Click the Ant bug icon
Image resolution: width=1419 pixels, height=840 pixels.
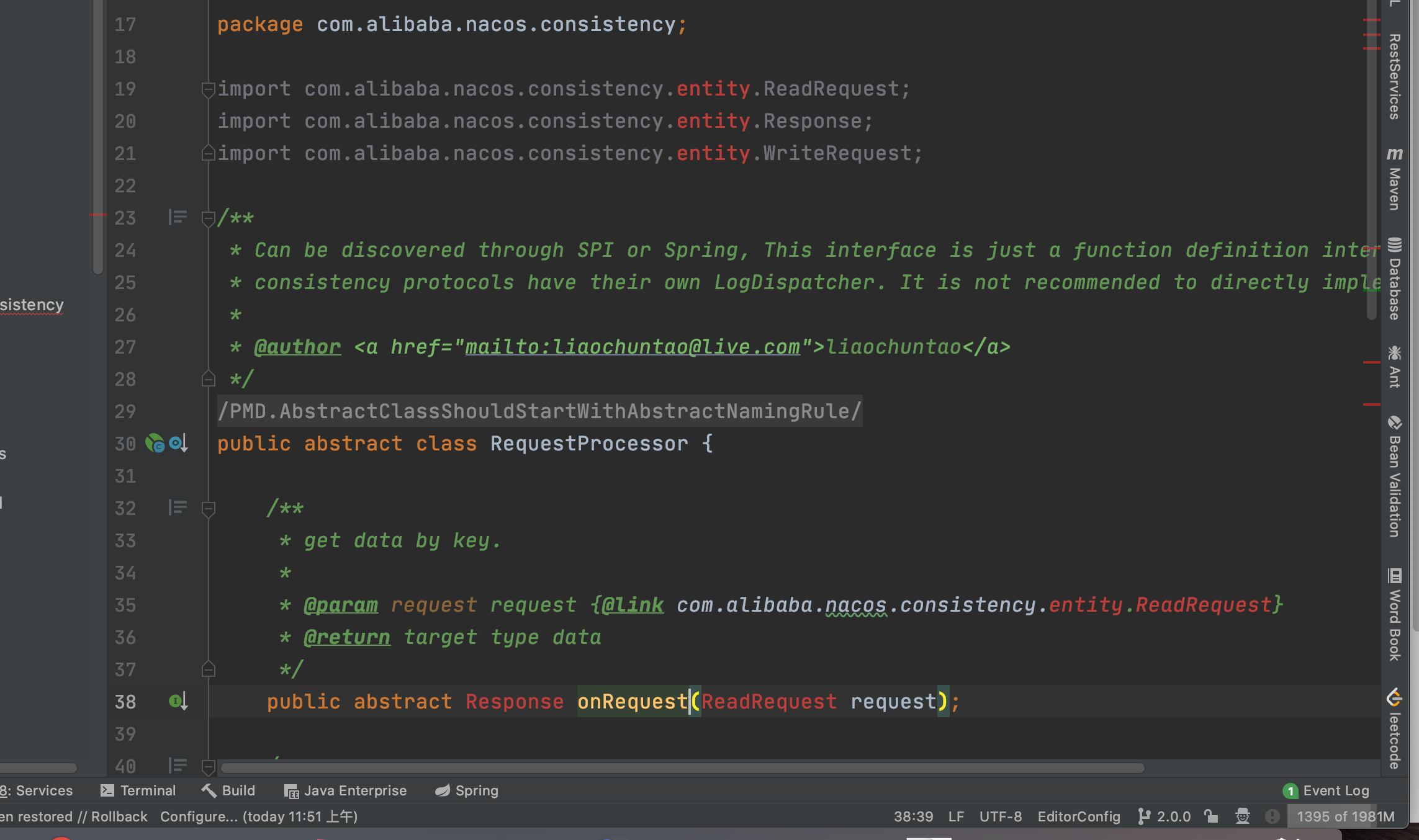tap(1394, 353)
